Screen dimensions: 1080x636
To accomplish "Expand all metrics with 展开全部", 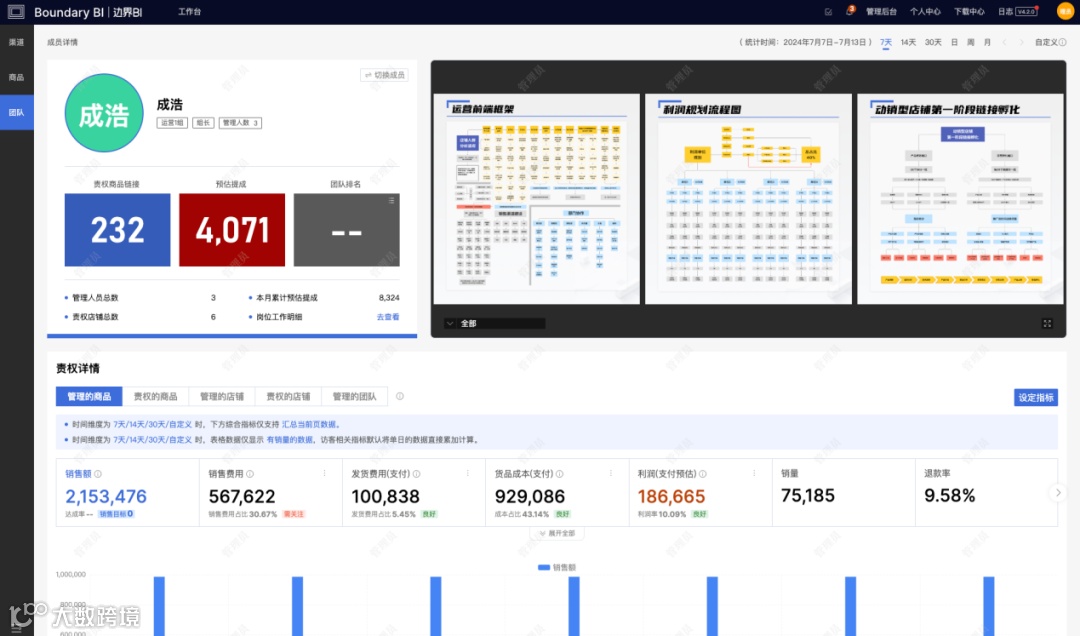I will 557,533.
